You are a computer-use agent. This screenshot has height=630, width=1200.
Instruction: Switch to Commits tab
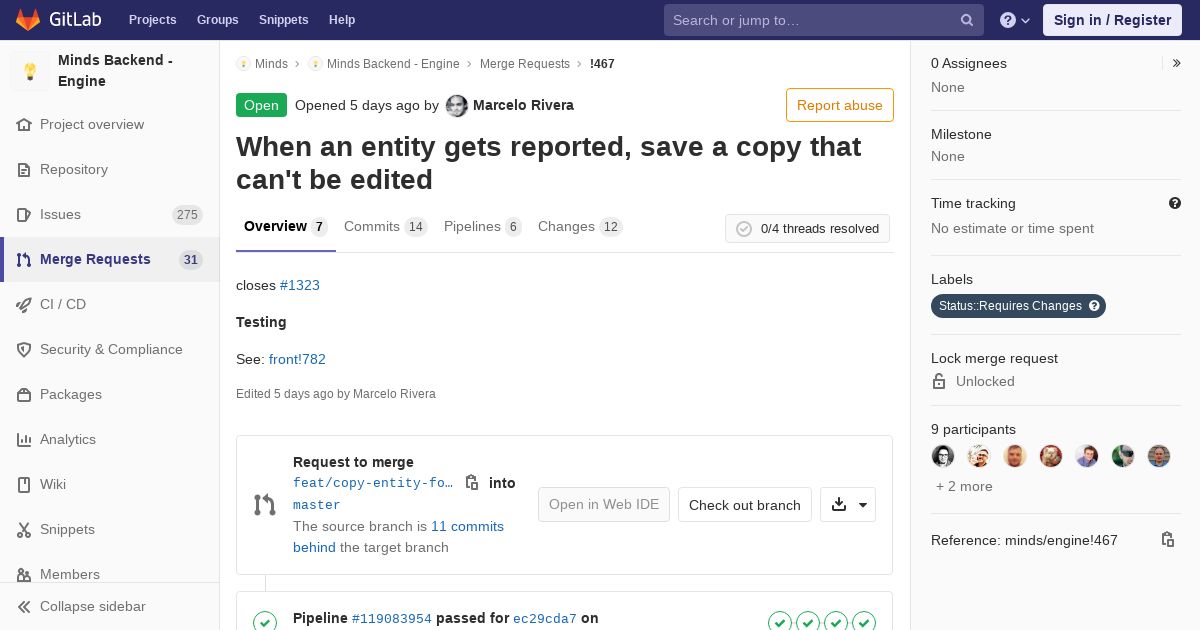coord(385,227)
